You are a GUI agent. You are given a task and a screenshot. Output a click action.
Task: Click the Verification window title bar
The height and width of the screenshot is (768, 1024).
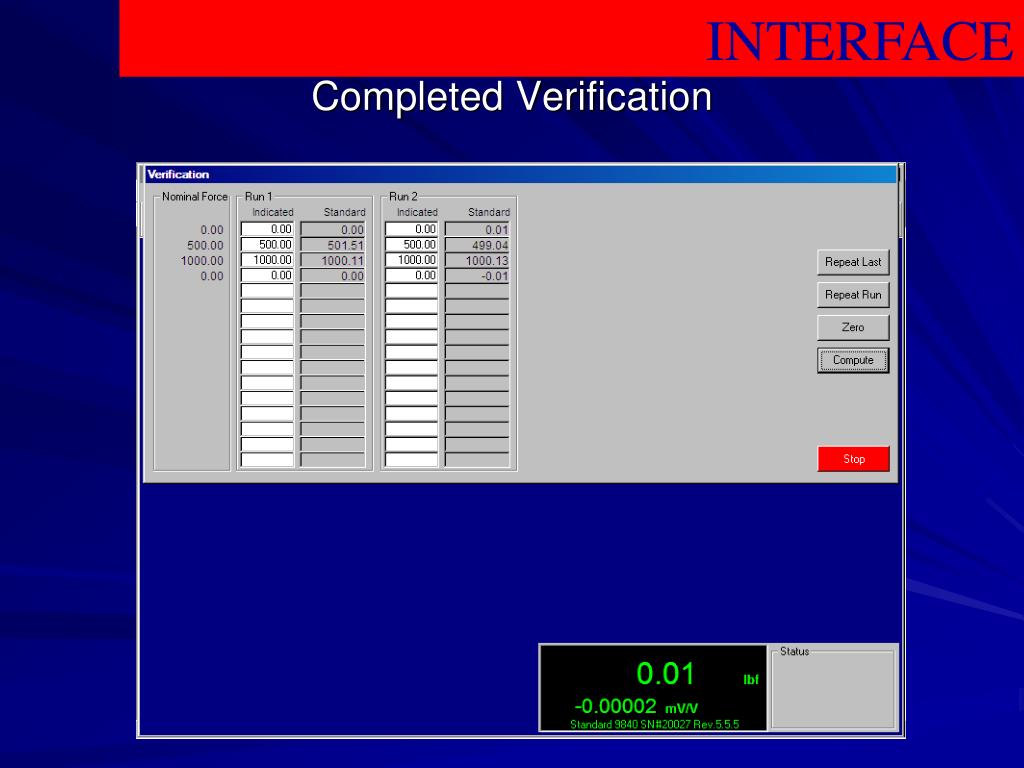520,174
